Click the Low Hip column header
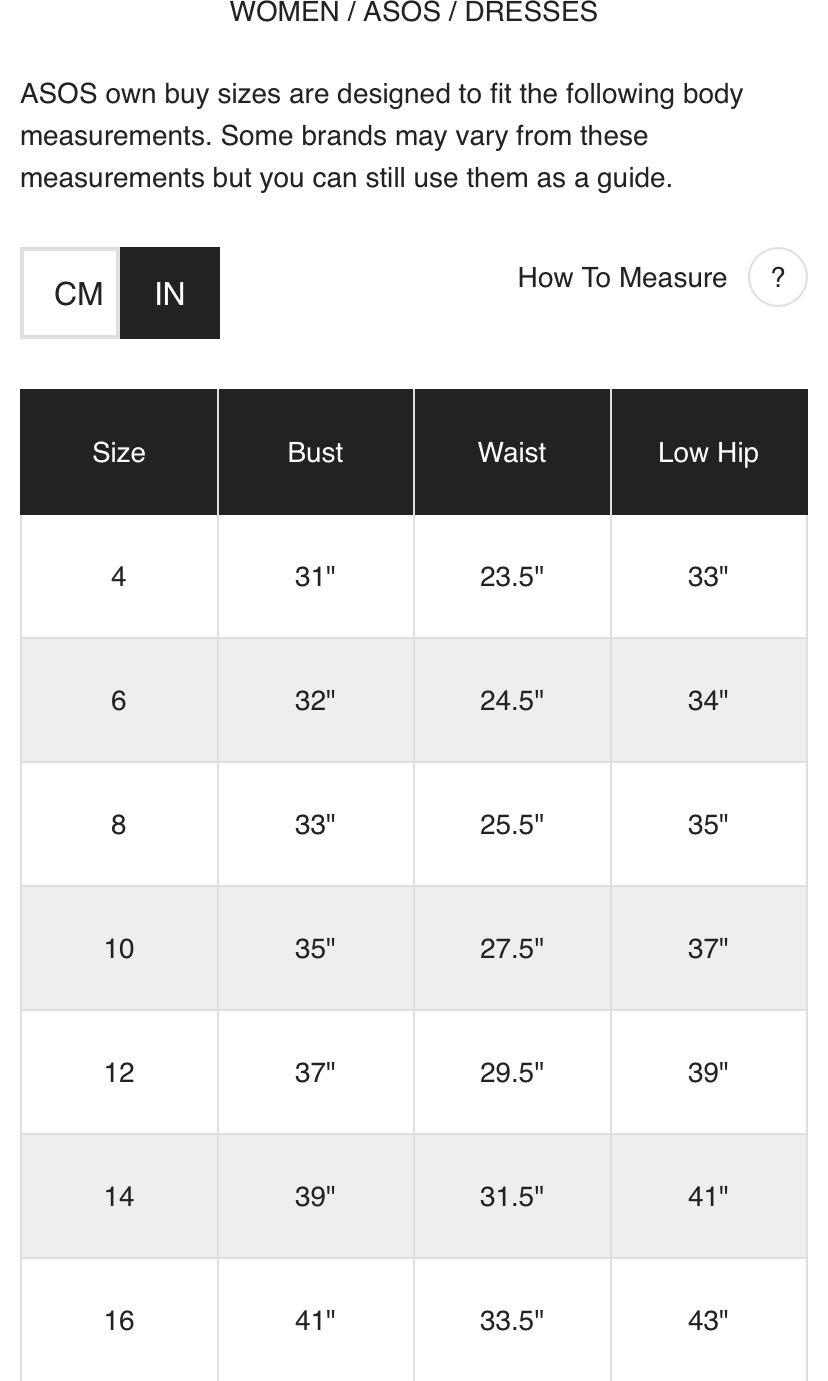Viewport: 828px width, 1381px height. [709, 452]
